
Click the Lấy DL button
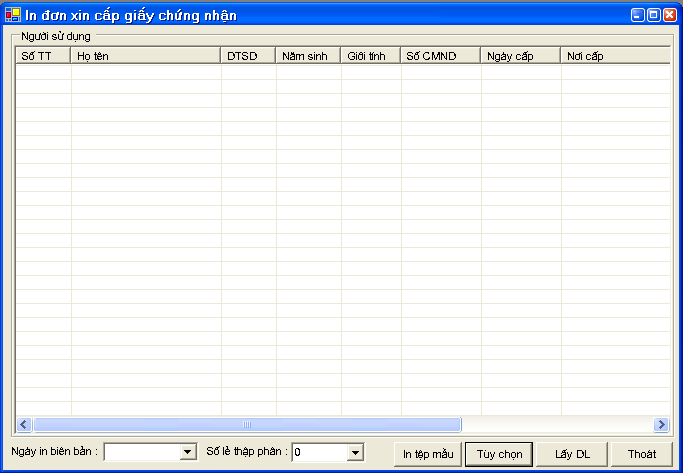(x=572, y=454)
